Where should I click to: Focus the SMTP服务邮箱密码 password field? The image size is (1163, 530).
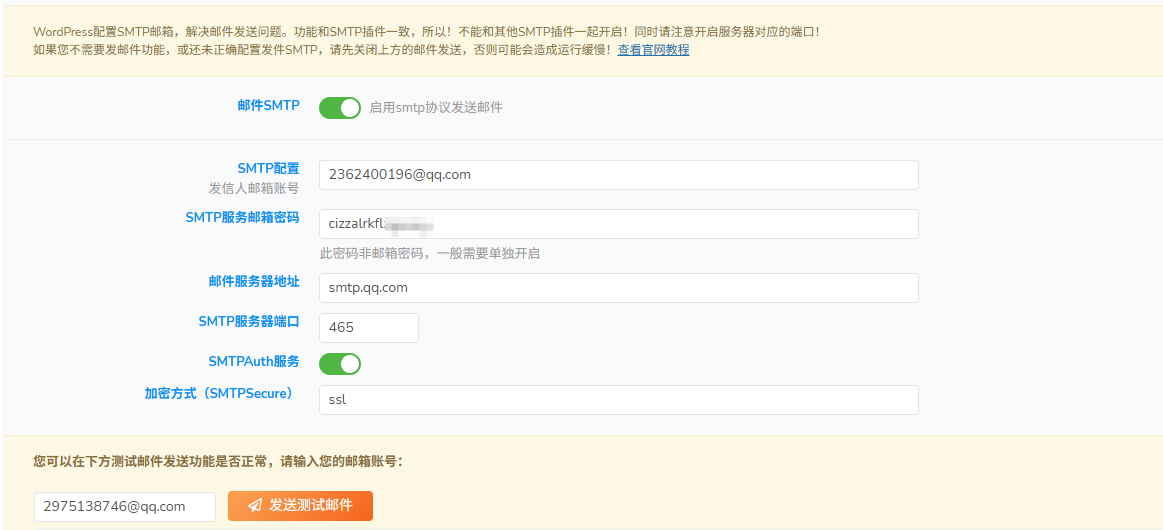[618, 224]
